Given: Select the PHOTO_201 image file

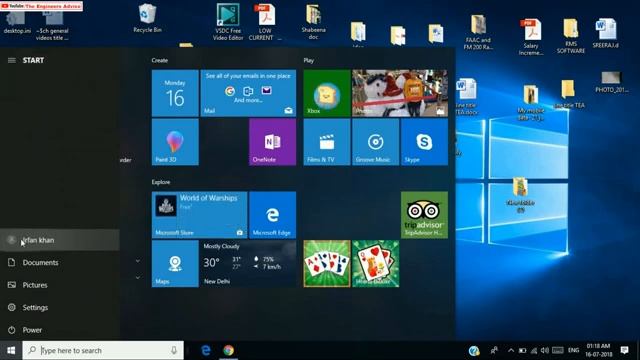Looking at the screenshot, I should (611, 82).
